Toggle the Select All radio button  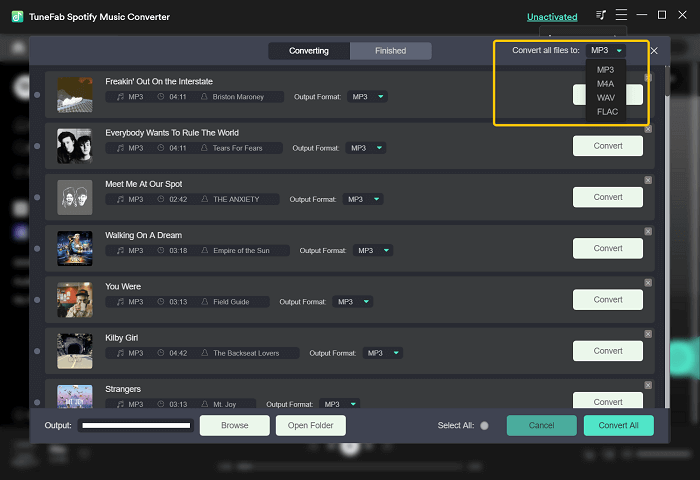pos(484,426)
